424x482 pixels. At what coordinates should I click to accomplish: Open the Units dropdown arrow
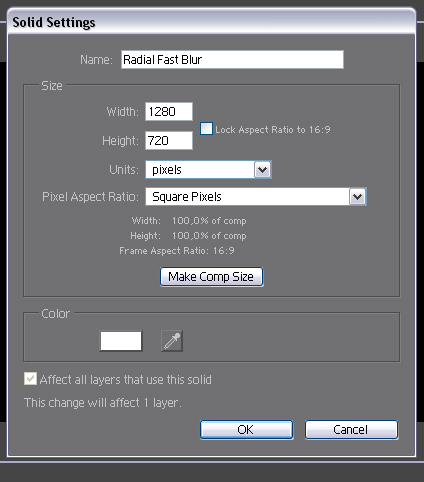[262, 170]
